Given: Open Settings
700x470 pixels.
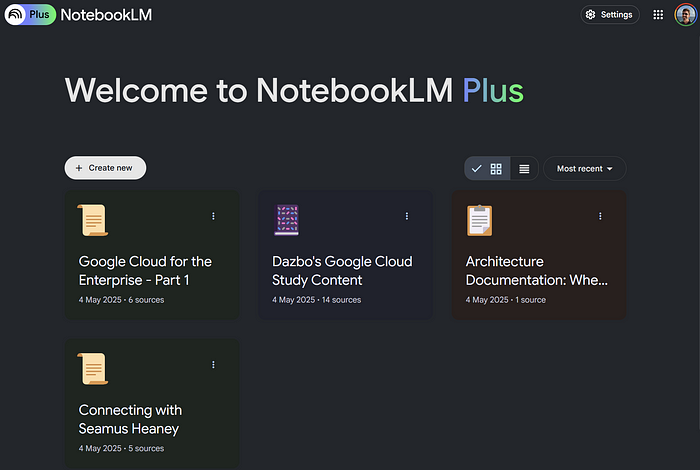Looking at the screenshot, I should [x=610, y=15].
